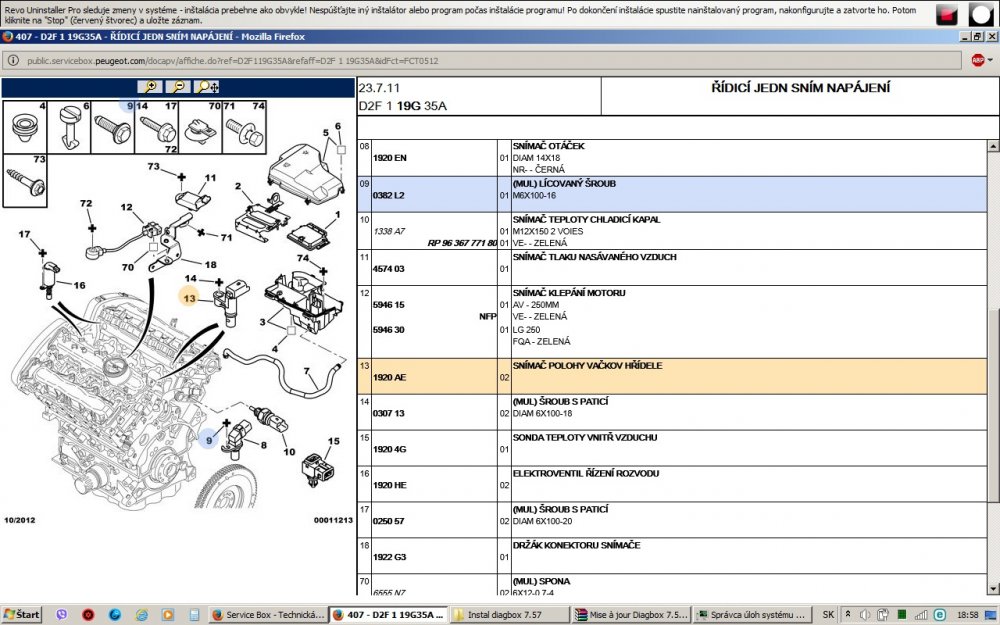The image size is (1000, 625).
Task: Zoom in on the parts diagram
Action: [x=150, y=87]
